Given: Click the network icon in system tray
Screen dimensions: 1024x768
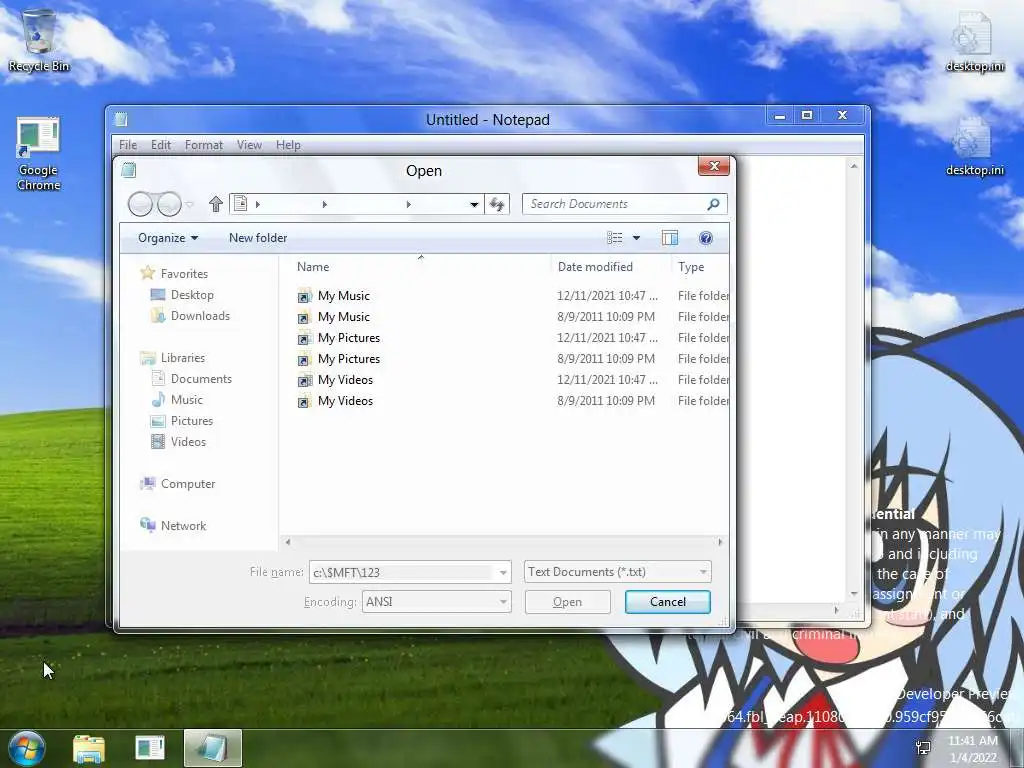Looking at the screenshot, I should (923, 748).
